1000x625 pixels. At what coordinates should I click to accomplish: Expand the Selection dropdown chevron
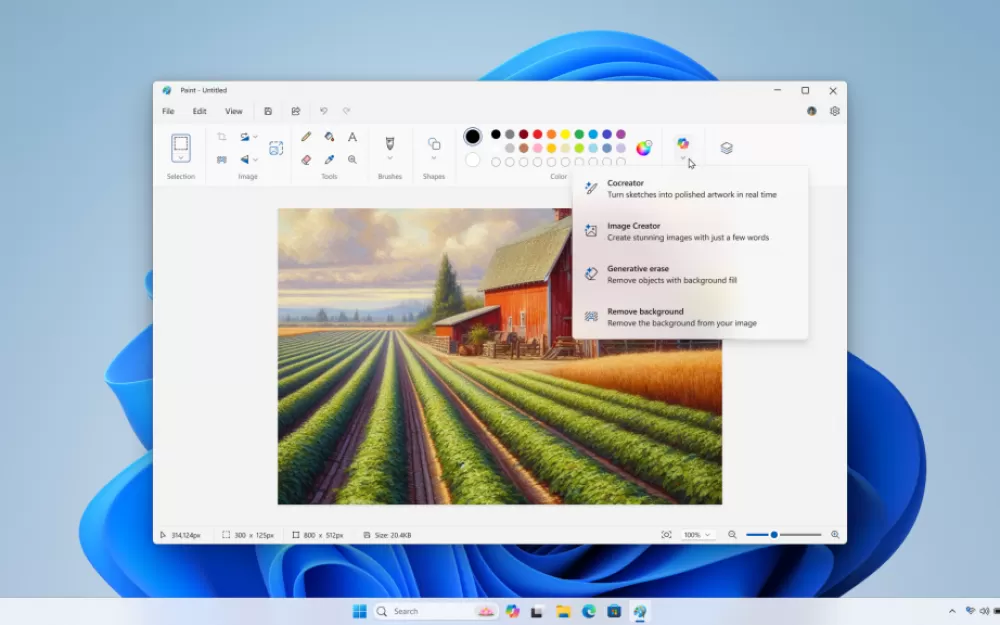click(180, 158)
